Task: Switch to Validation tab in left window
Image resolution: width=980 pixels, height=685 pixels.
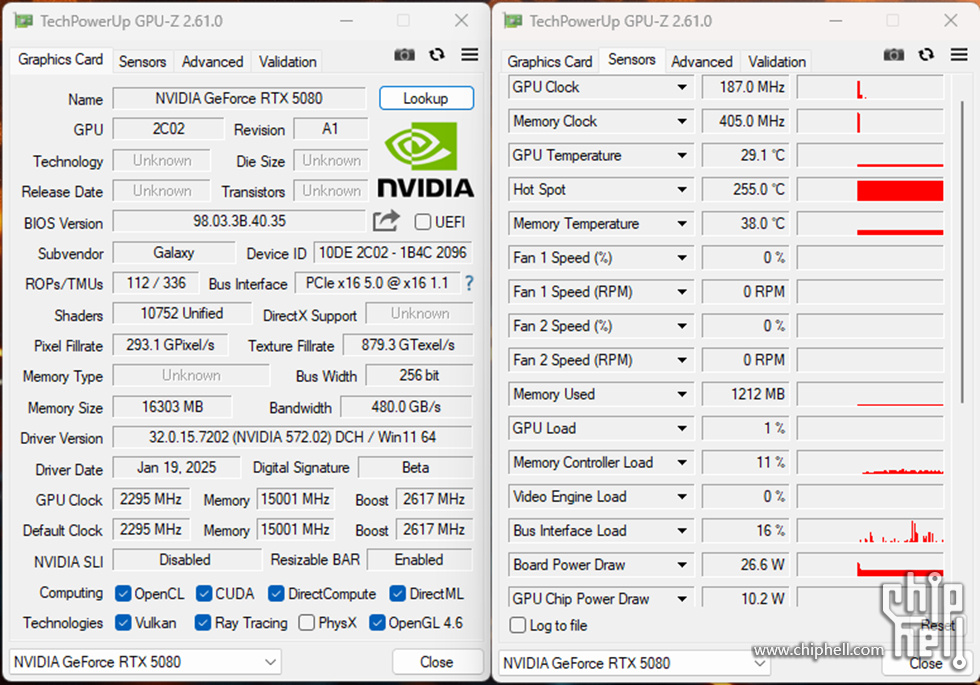Action: click(x=288, y=61)
